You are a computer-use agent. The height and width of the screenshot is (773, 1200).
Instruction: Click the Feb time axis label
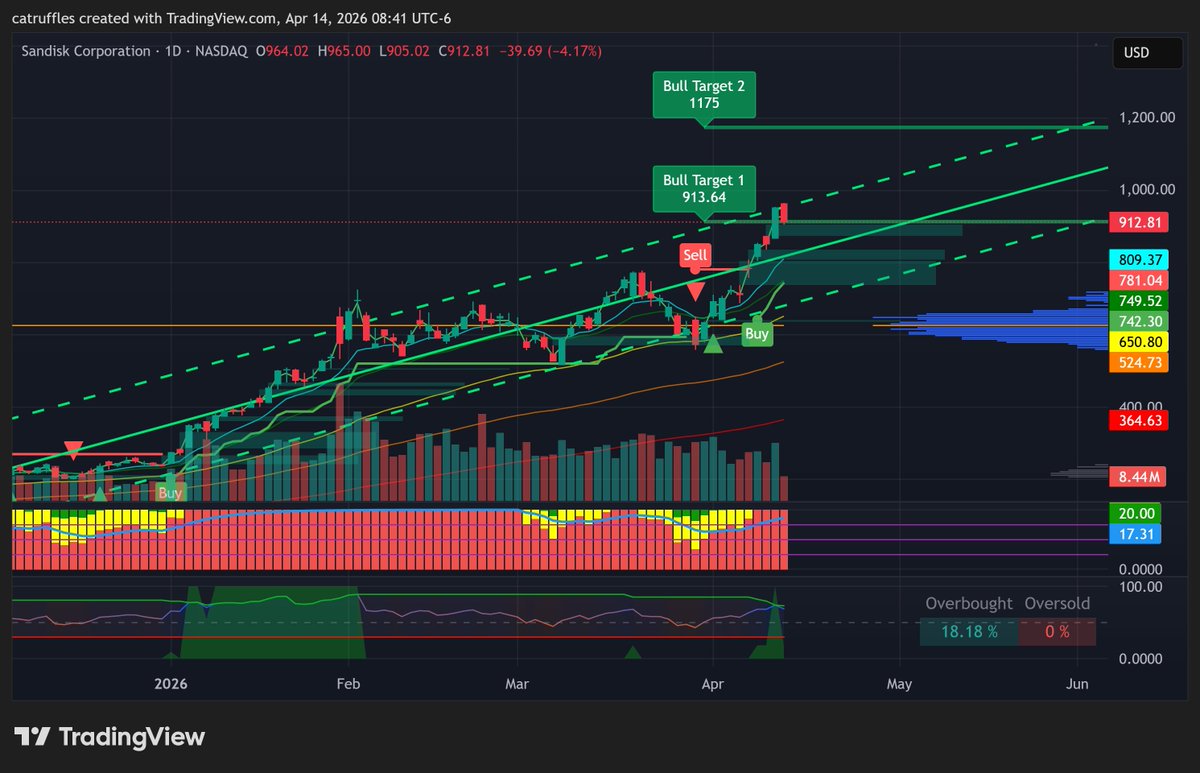(348, 685)
